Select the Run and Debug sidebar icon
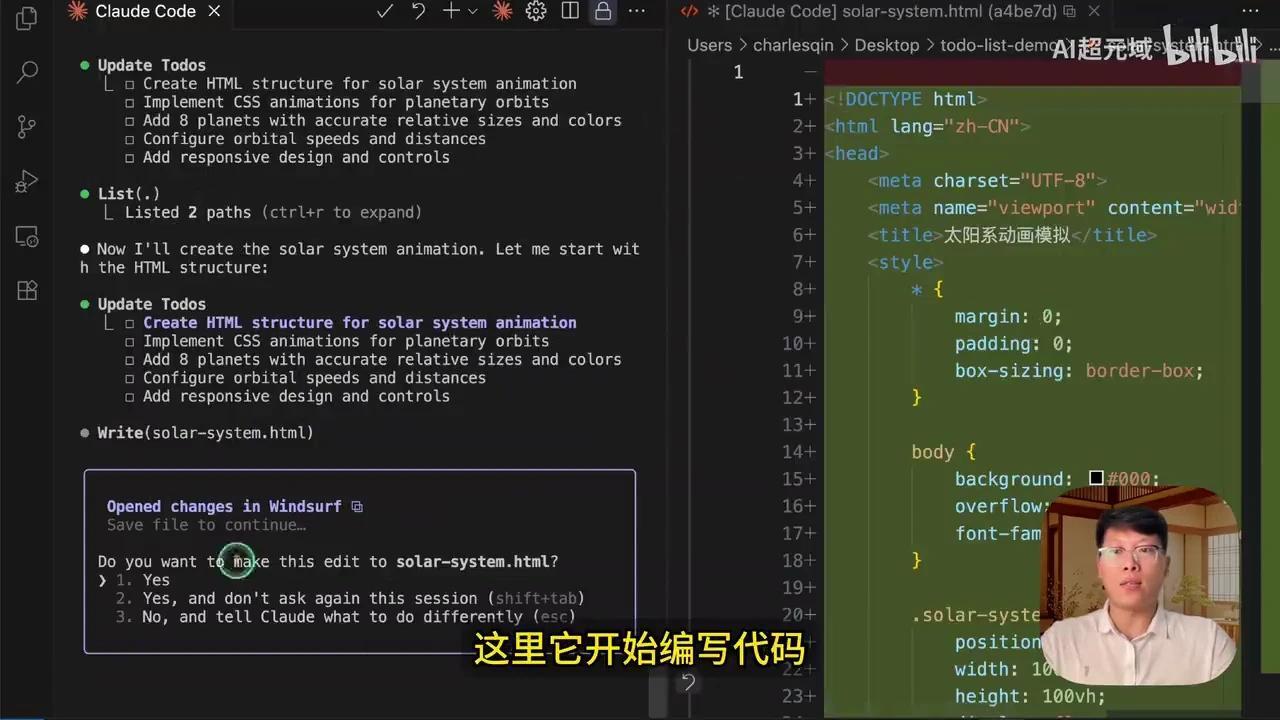 tap(25, 181)
